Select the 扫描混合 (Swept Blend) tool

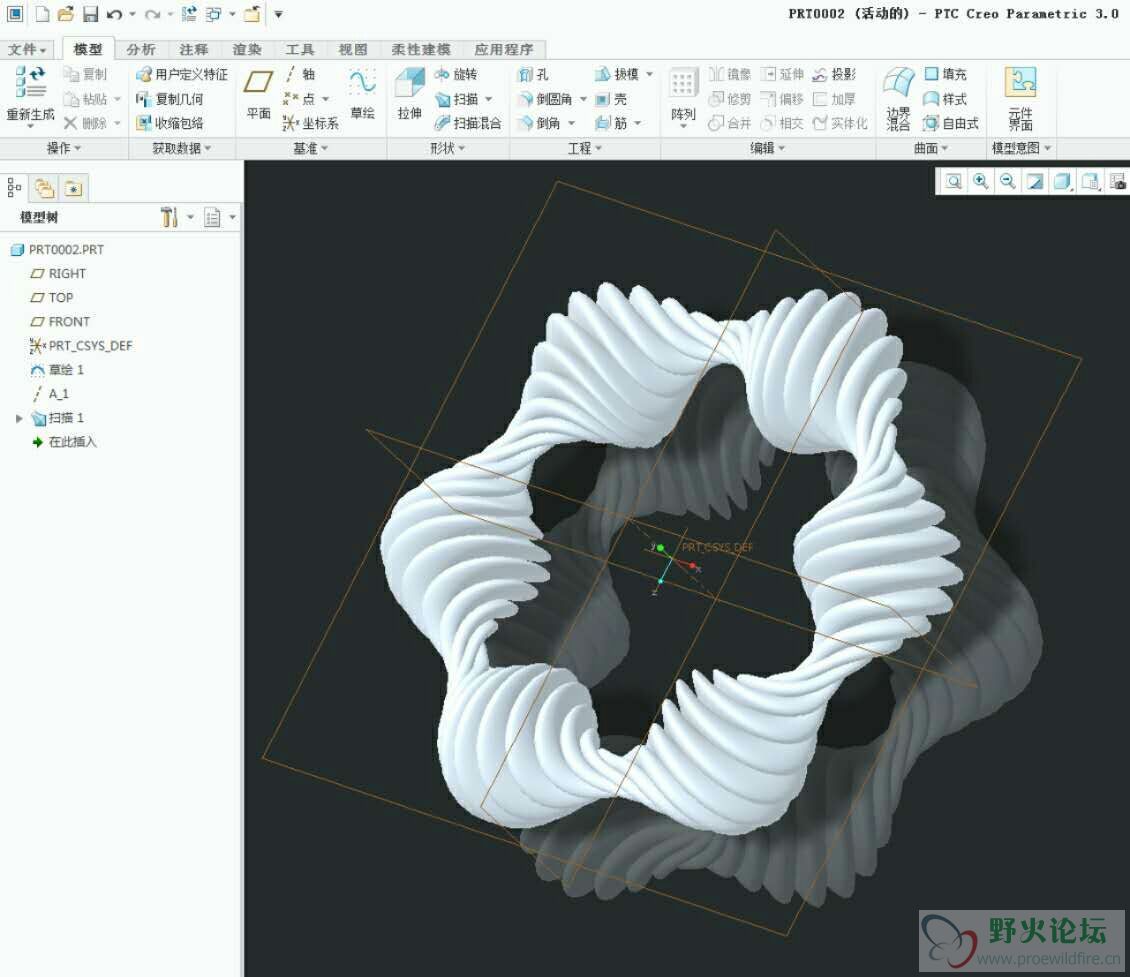click(x=468, y=123)
